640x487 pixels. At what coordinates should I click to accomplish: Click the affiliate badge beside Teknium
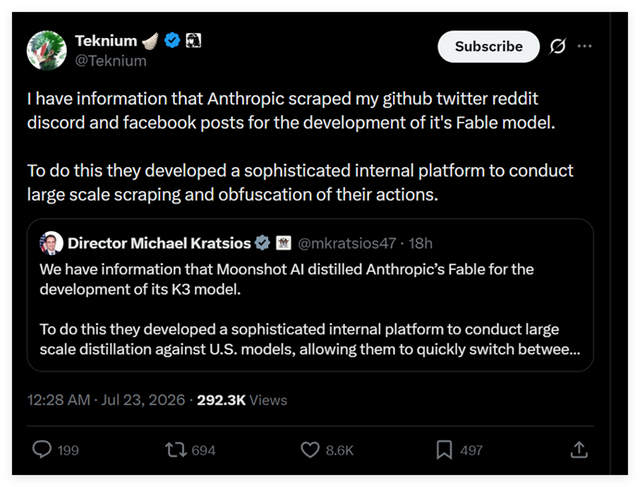[x=193, y=40]
